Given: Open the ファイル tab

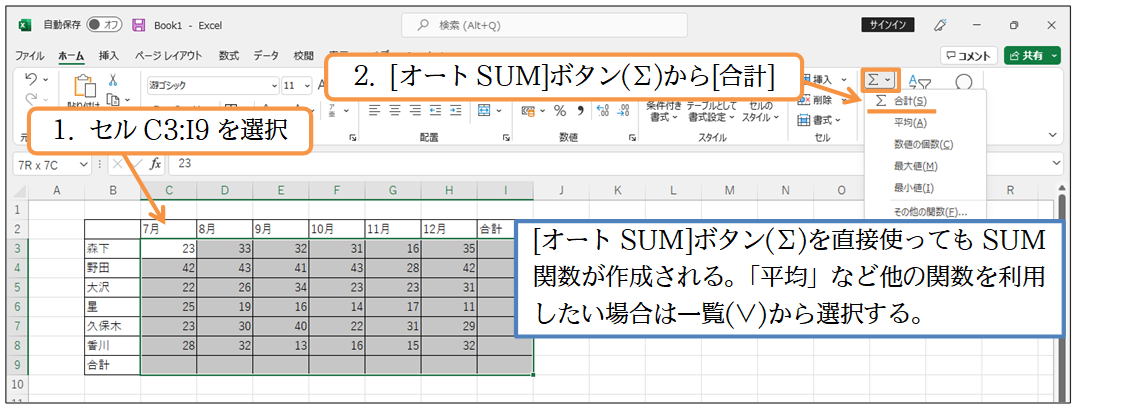Looking at the screenshot, I should (x=29, y=55).
